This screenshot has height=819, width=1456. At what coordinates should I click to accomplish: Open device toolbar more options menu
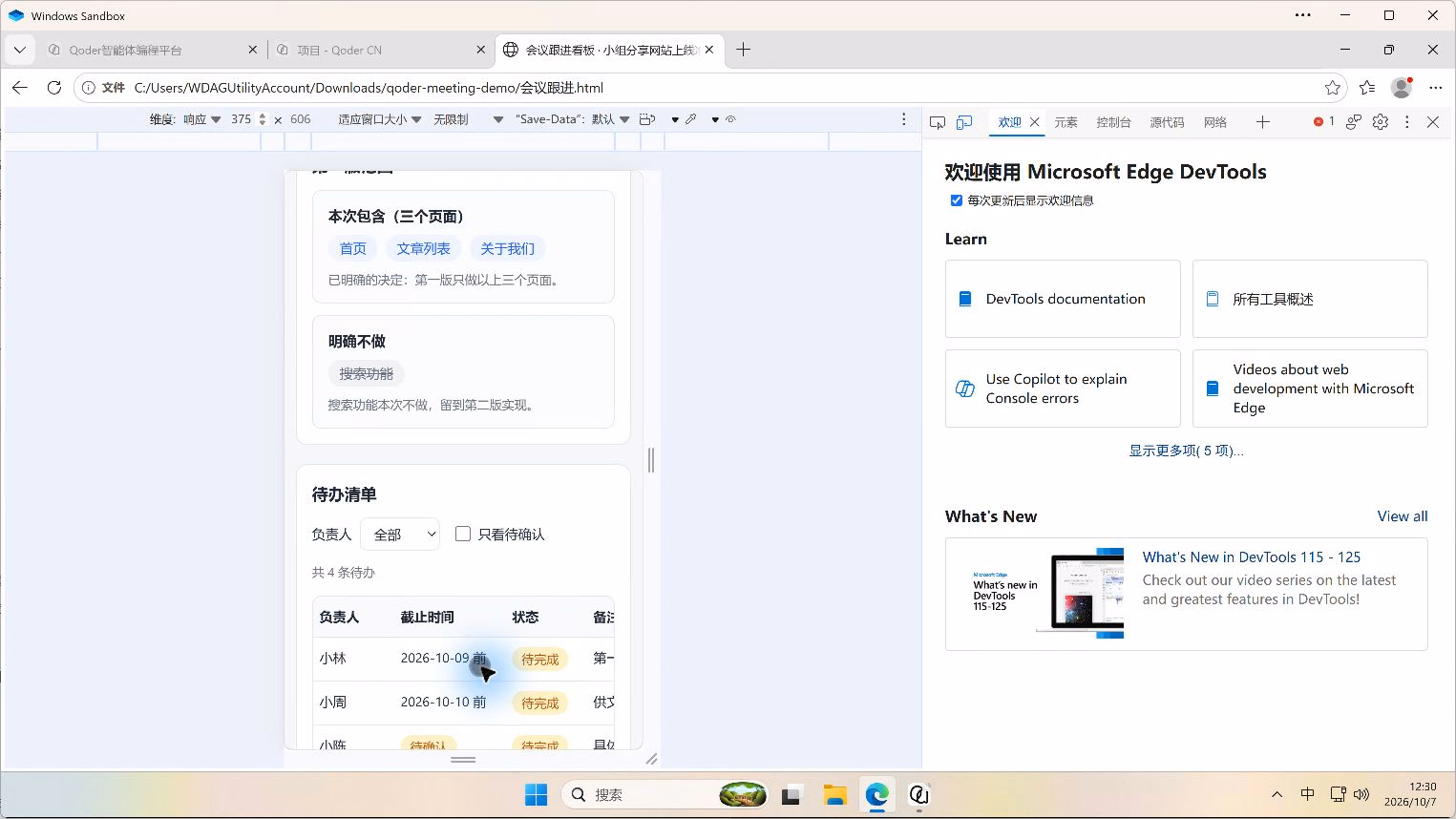[904, 119]
